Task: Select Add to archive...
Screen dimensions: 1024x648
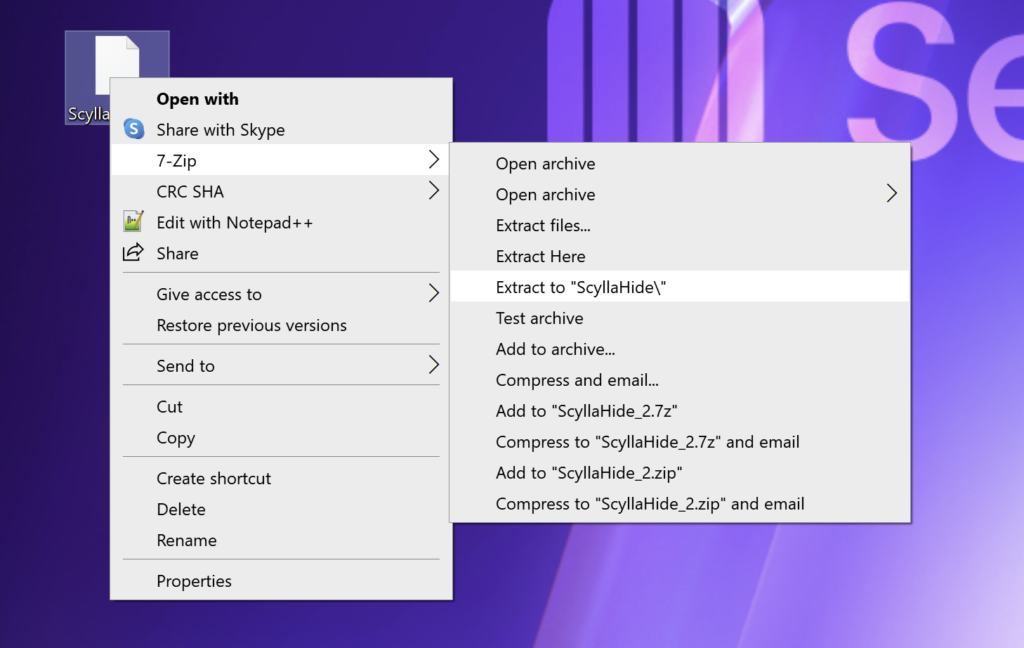Action: tap(555, 349)
